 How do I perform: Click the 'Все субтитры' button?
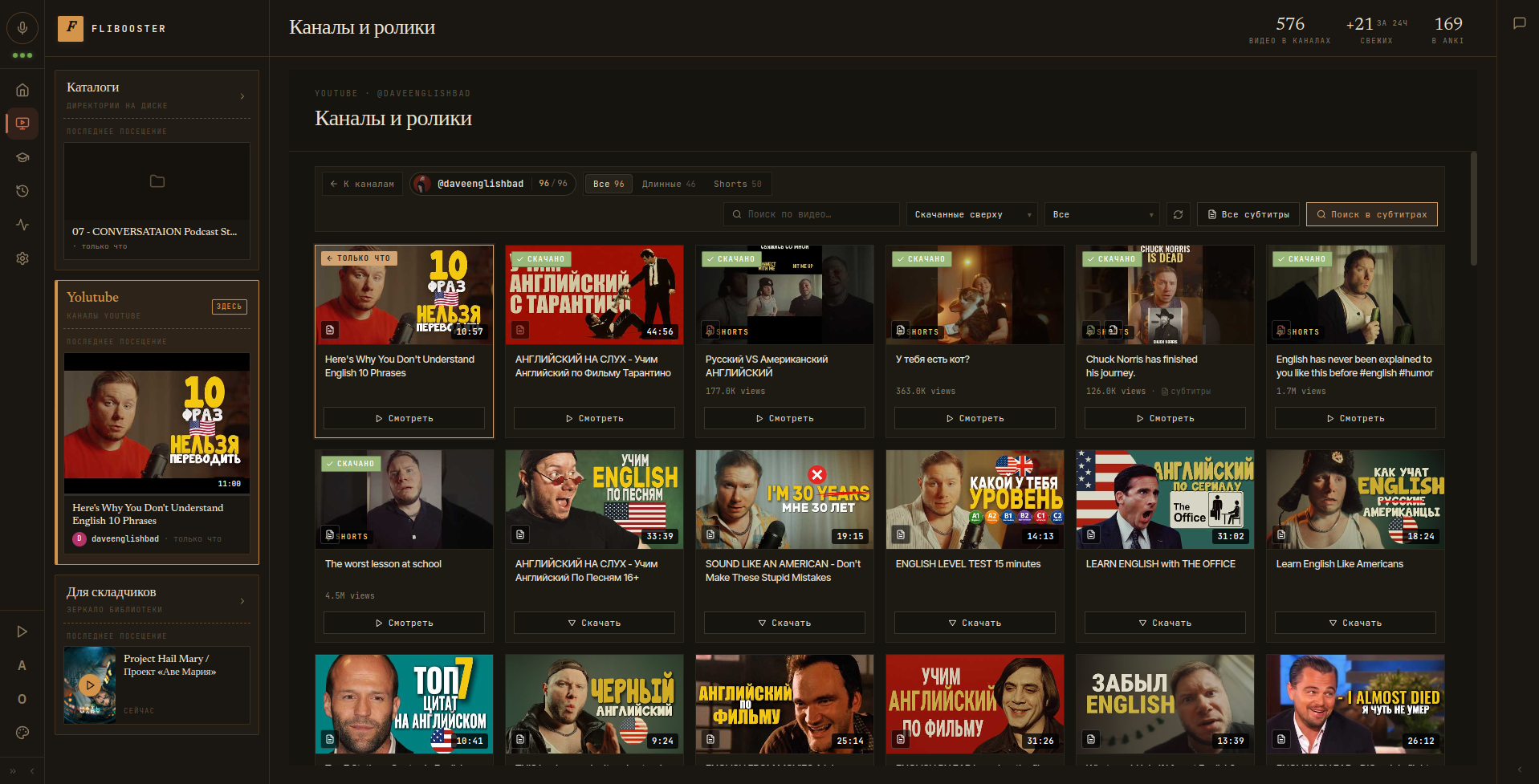(x=1248, y=214)
